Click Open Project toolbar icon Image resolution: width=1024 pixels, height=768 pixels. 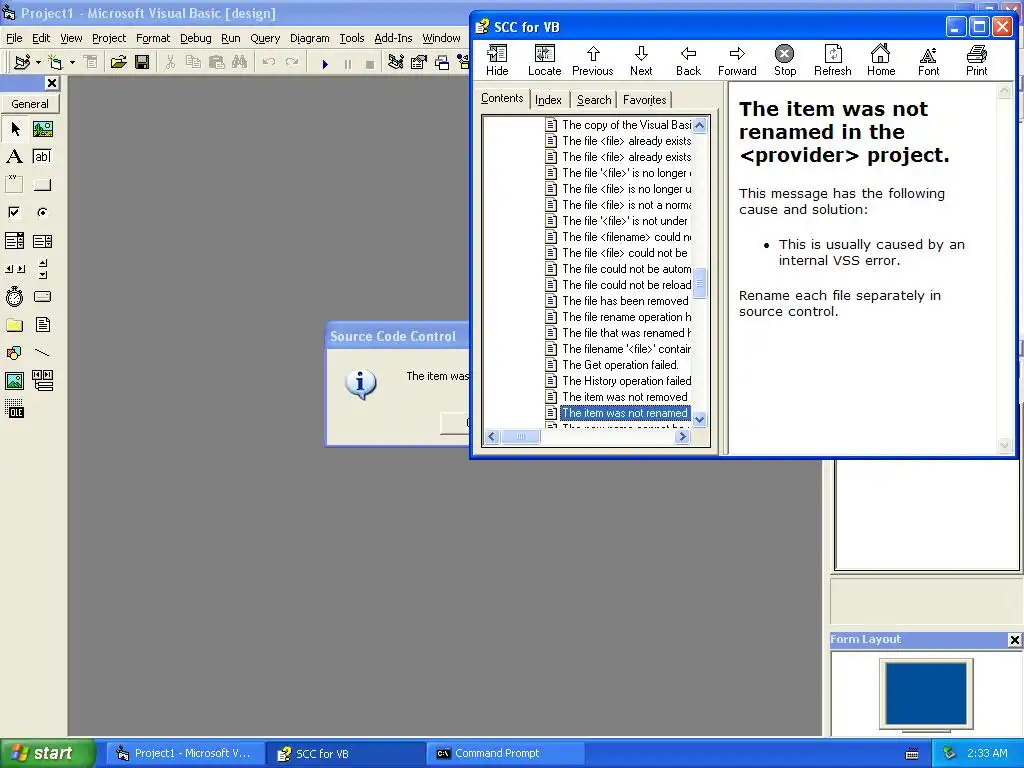click(x=118, y=62)
